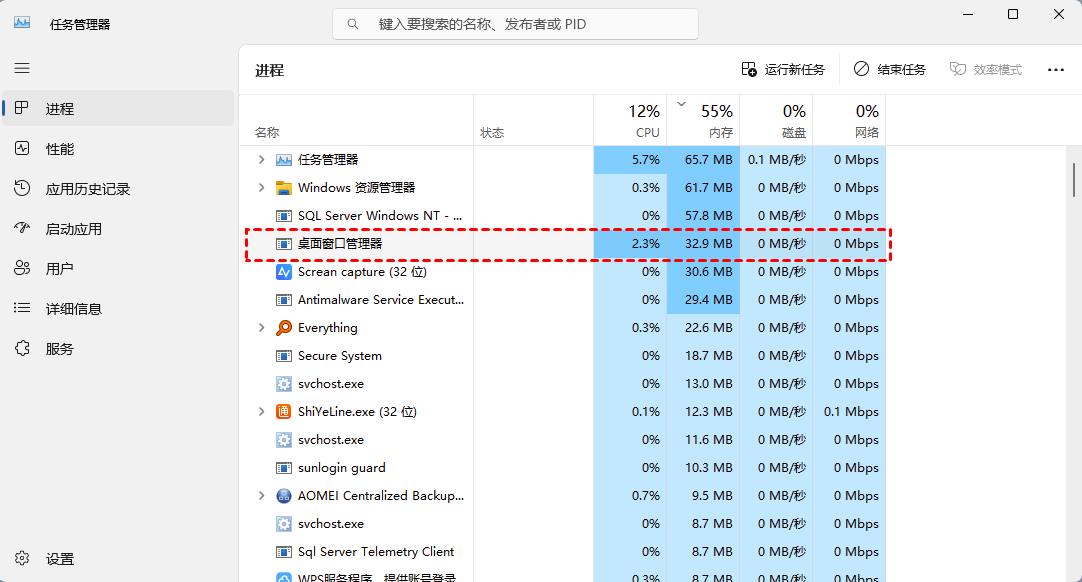The image size is (1082, 582).
Task: Click the 任务管理器 process icon
Action: click(x=284, y=159)
